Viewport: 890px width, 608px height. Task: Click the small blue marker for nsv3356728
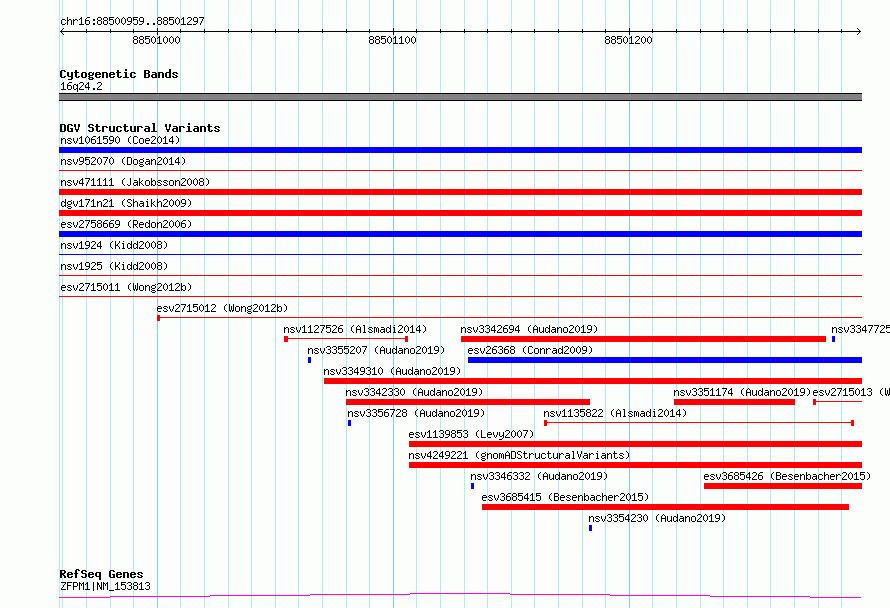350,423
